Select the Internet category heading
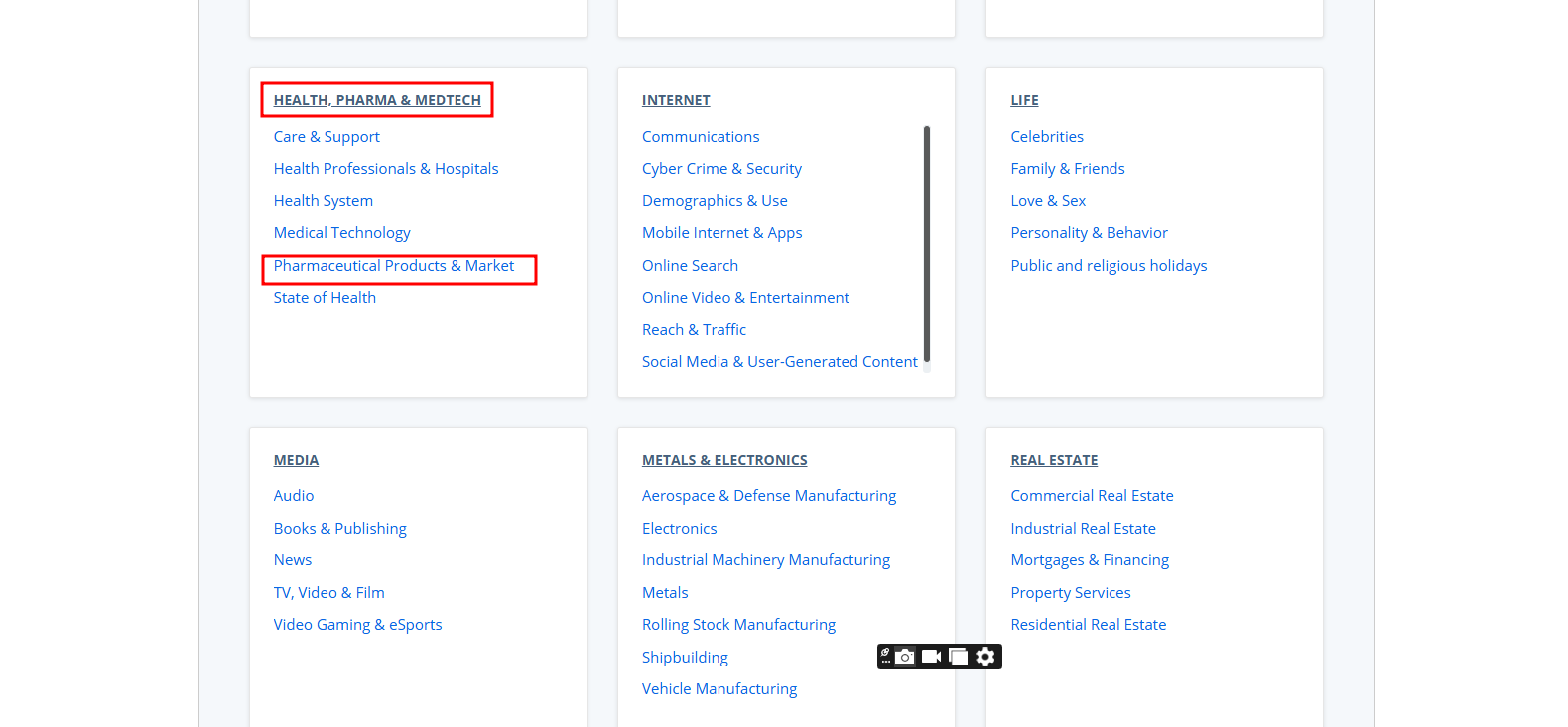Screen dimensions: 1568x727 click(x=676, y=100)
